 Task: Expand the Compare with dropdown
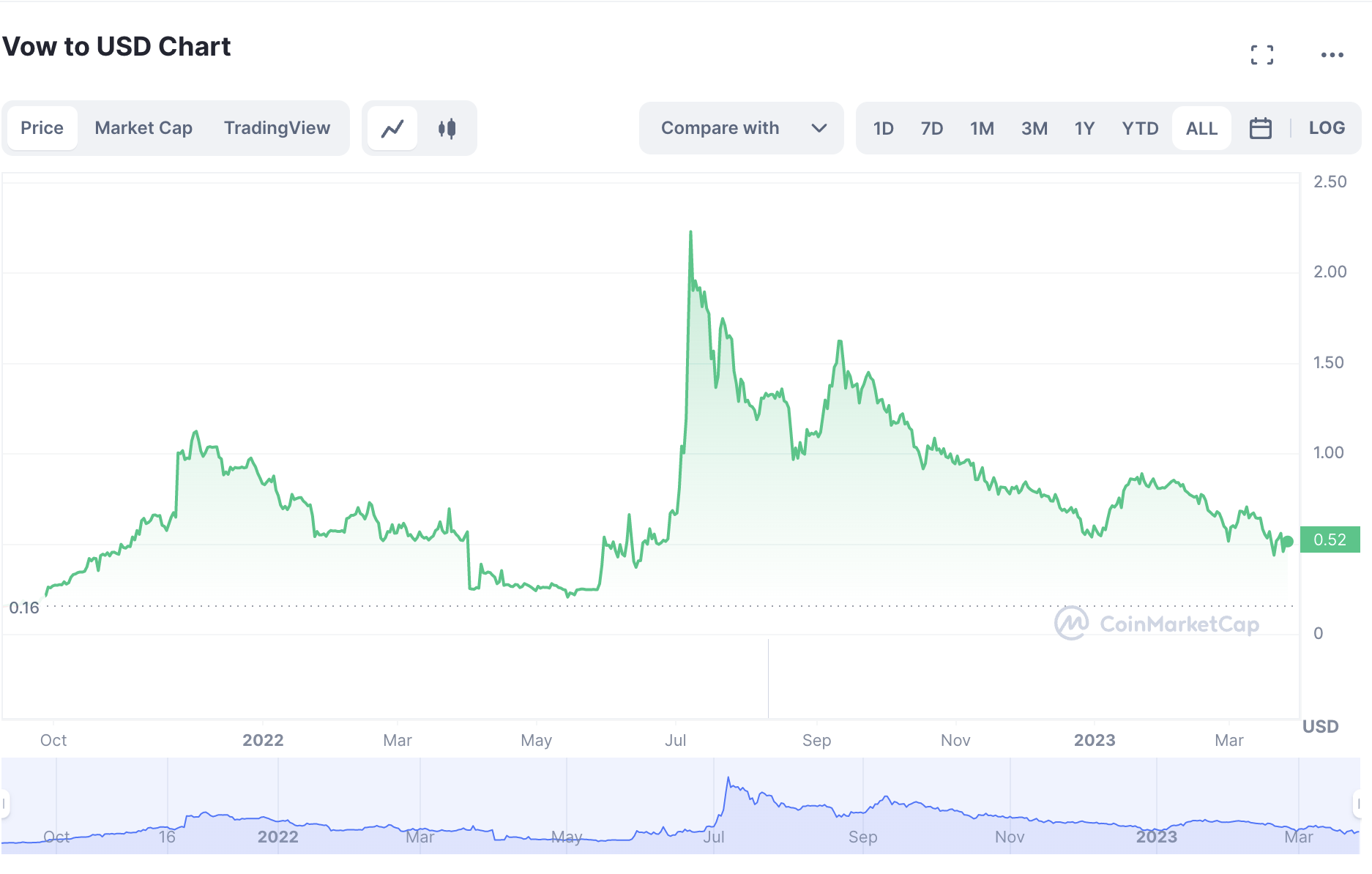(x=741, y=128)
